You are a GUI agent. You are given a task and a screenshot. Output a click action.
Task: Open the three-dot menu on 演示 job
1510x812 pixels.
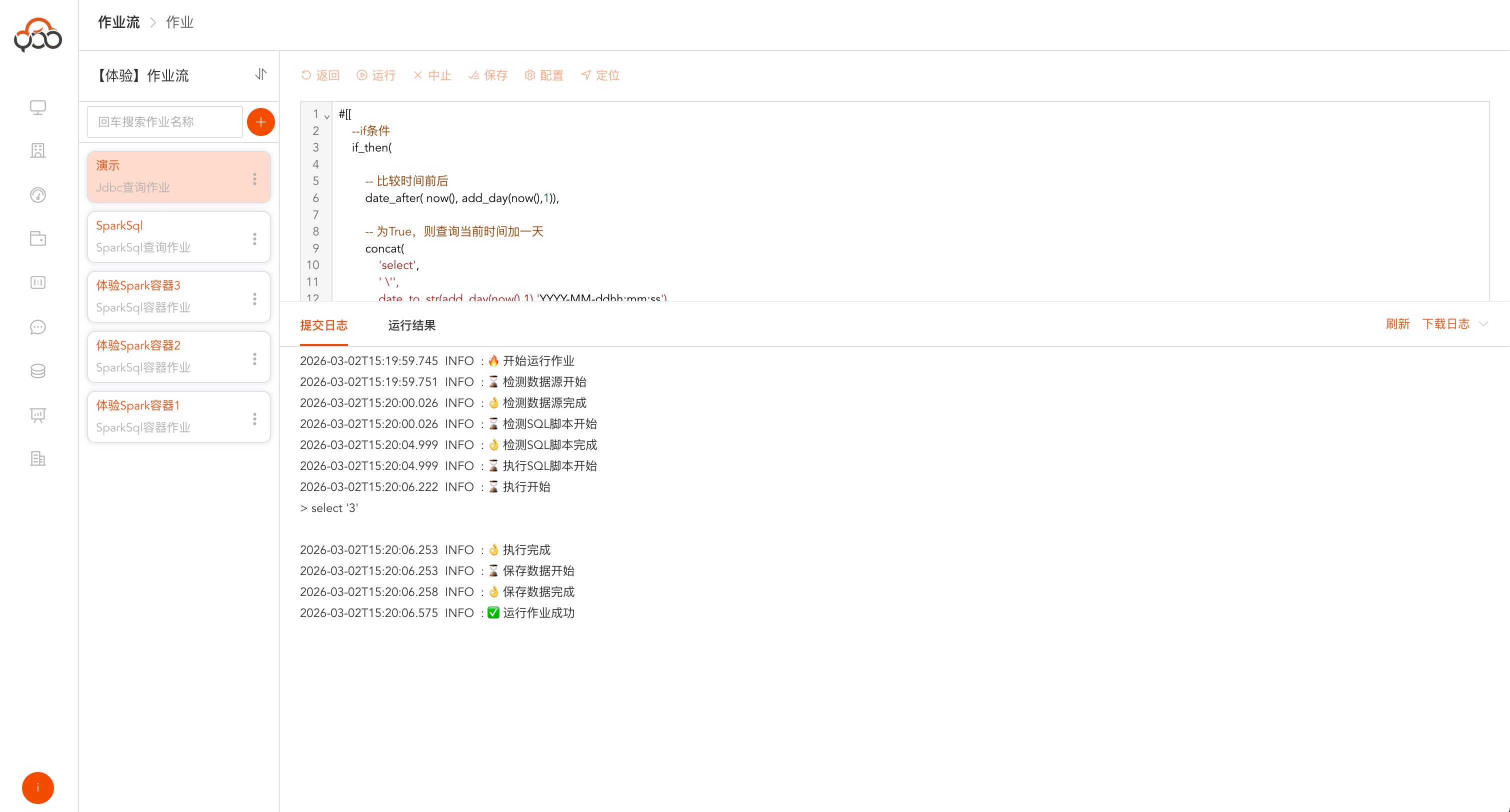[254, 179]
